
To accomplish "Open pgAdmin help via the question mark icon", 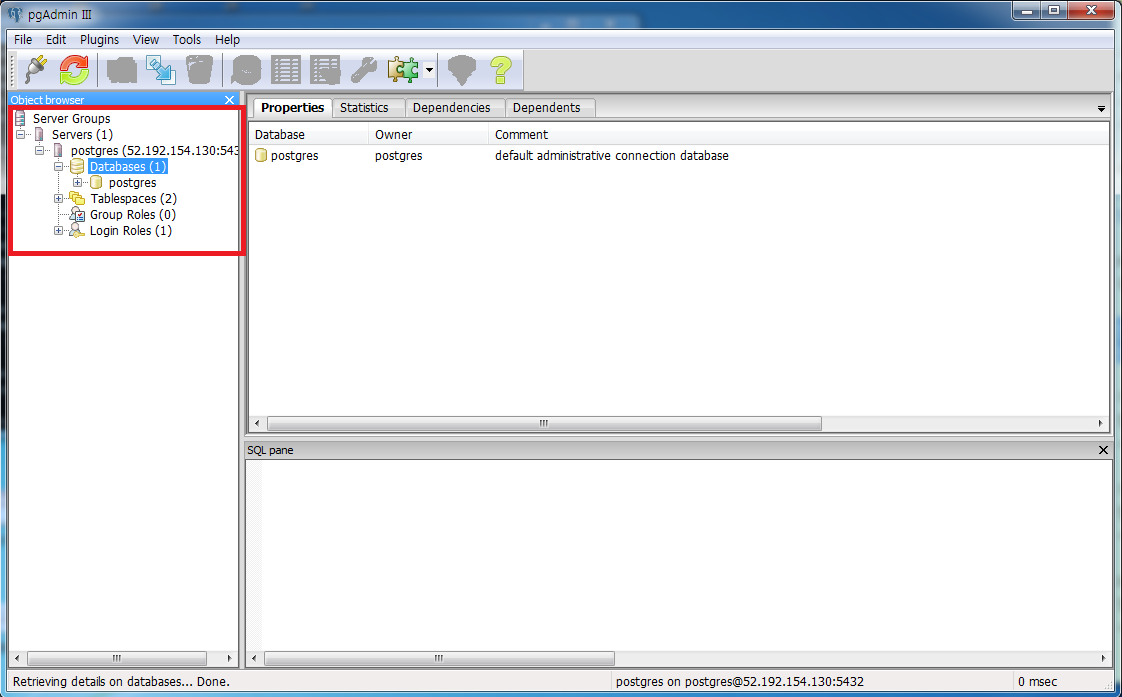I will [499, 69].
